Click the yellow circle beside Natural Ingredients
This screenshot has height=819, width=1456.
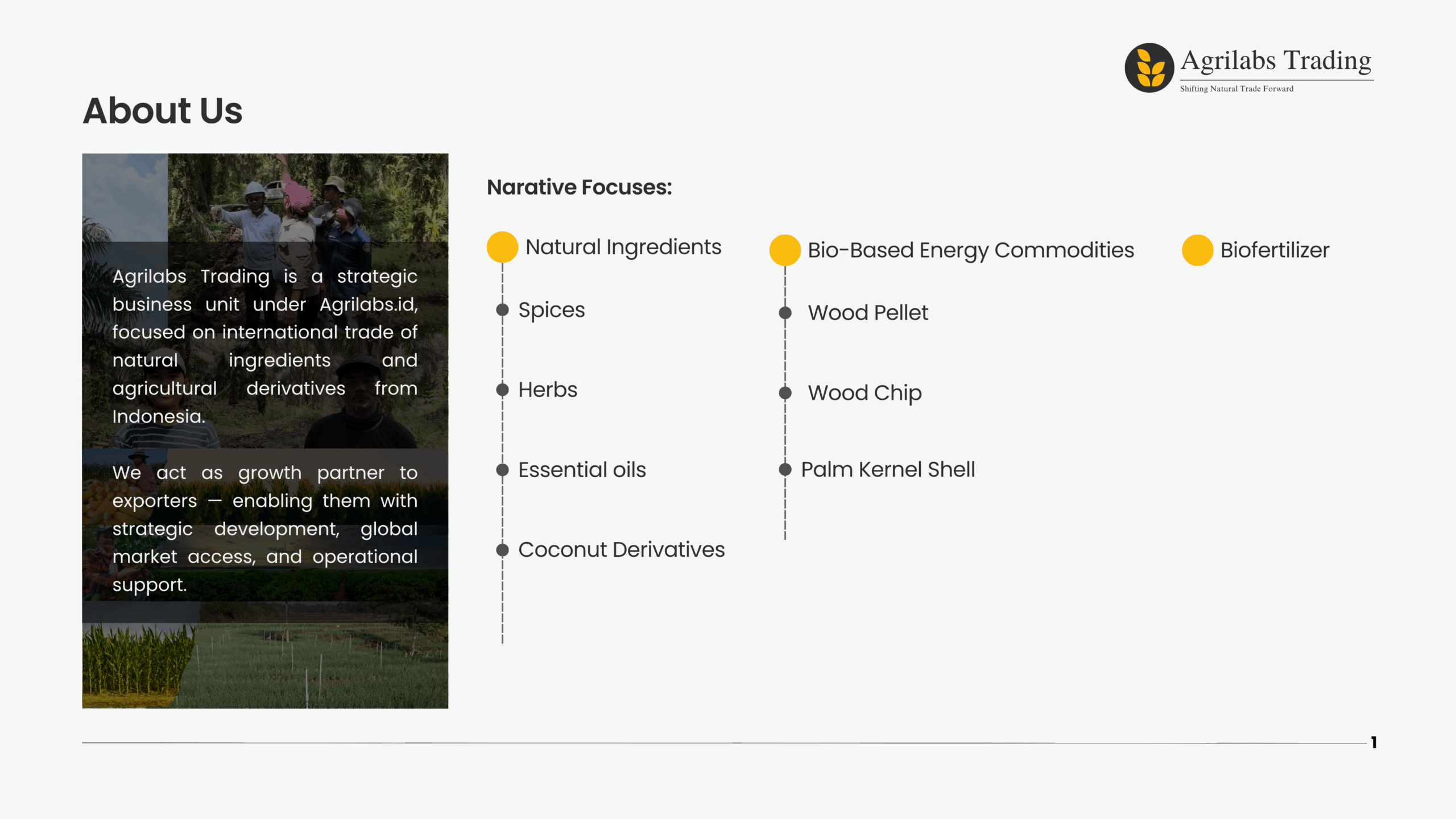[502, 247]
